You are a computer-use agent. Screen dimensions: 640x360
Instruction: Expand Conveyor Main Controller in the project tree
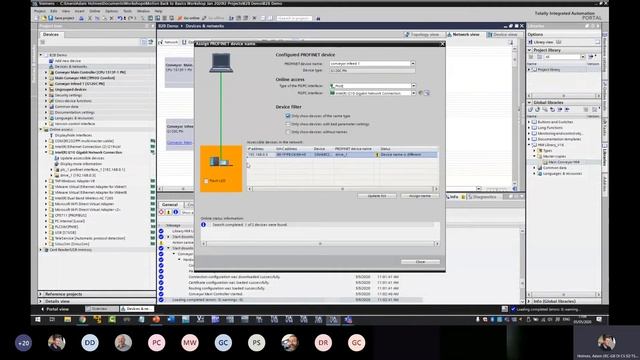pyautogui.click(x=46, y=72)
